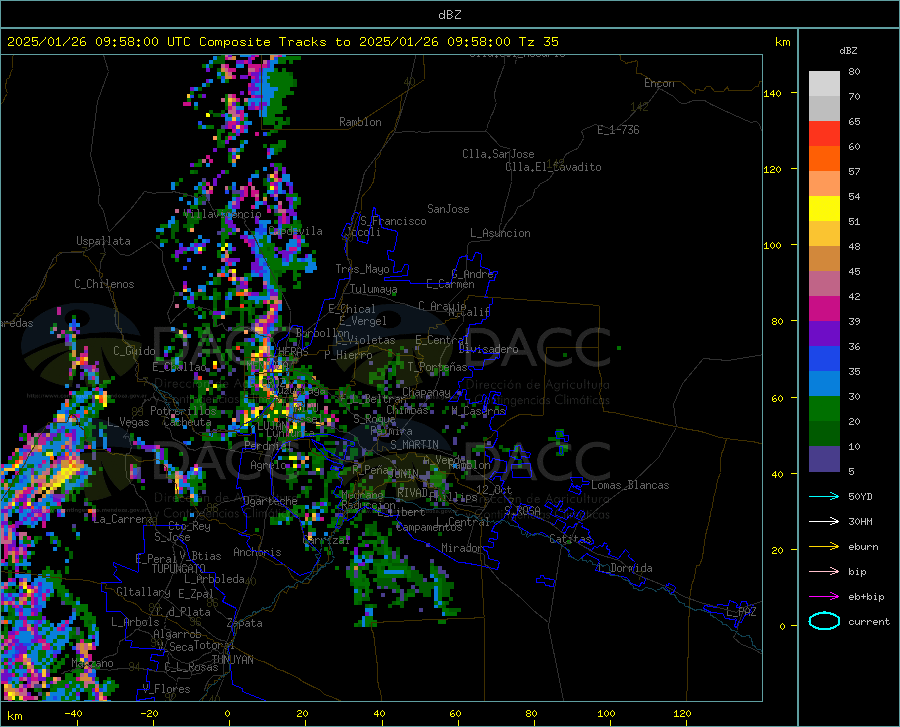Click the Composite Tracks timestamp header text
Image resolution: width=900 pixels, height=727 pixels.
click(283, 42)
